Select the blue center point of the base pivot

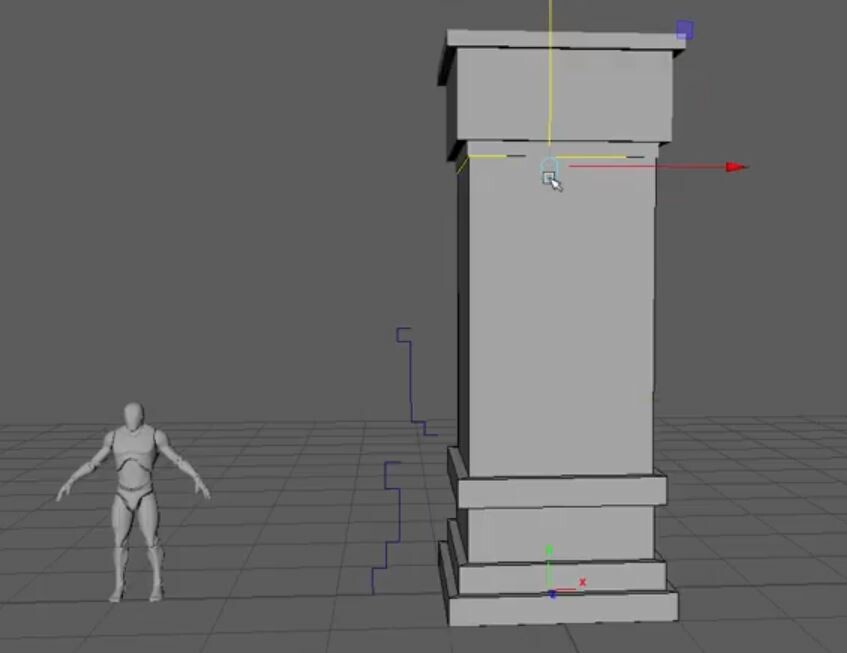[551, 593]
